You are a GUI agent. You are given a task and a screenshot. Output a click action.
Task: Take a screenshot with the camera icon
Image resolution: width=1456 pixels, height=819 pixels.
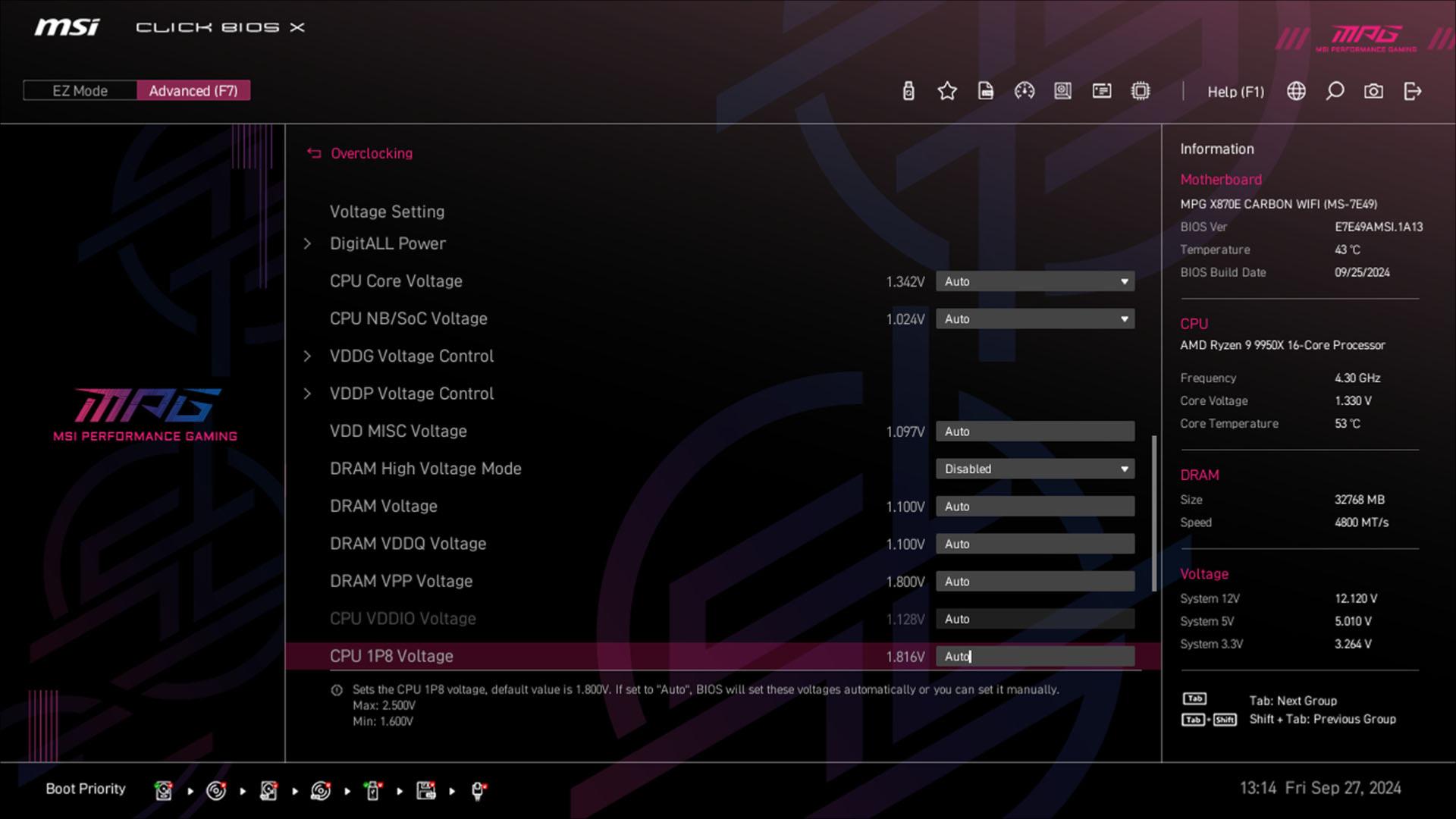click(x=1373, y=91)
